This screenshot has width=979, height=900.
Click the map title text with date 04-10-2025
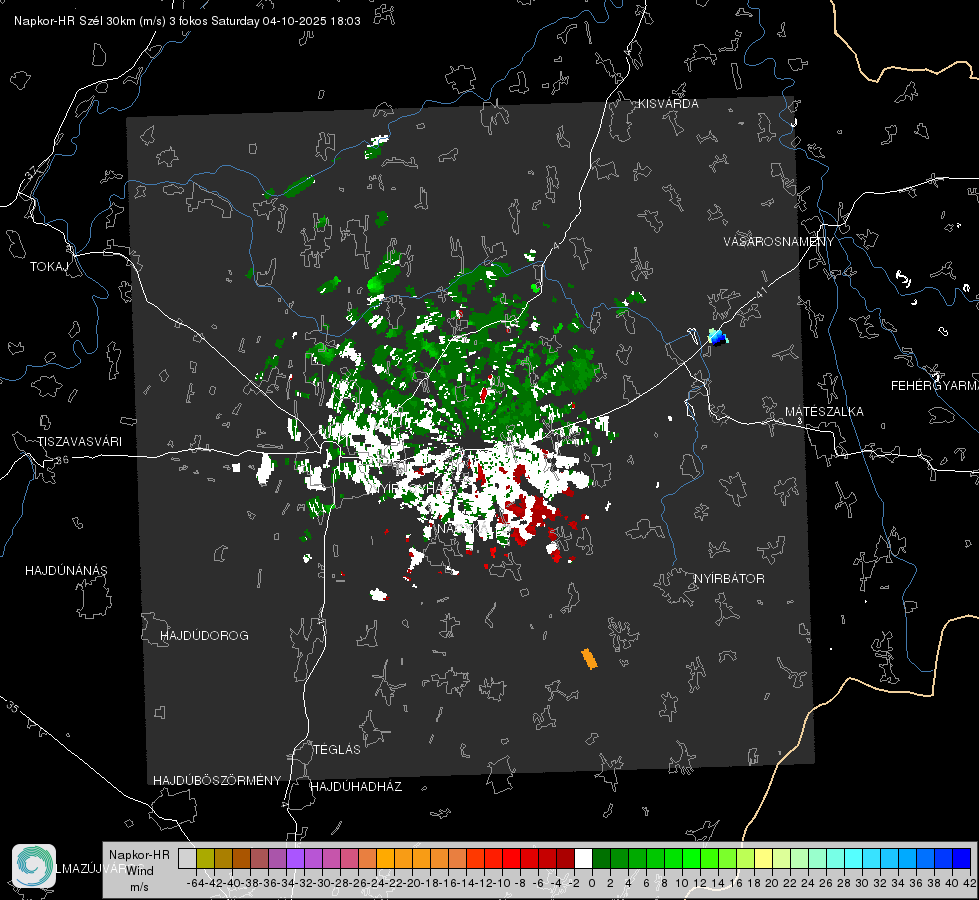(x=187, y=21)
